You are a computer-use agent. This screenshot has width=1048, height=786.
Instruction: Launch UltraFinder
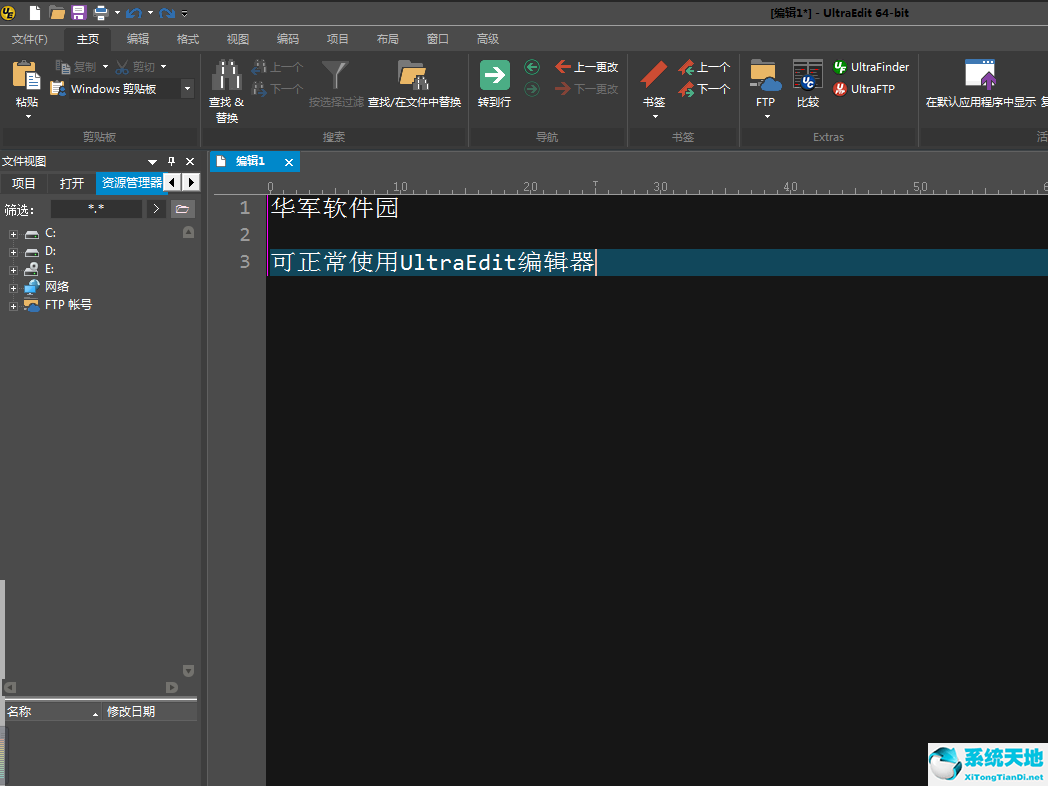point(871,67)
